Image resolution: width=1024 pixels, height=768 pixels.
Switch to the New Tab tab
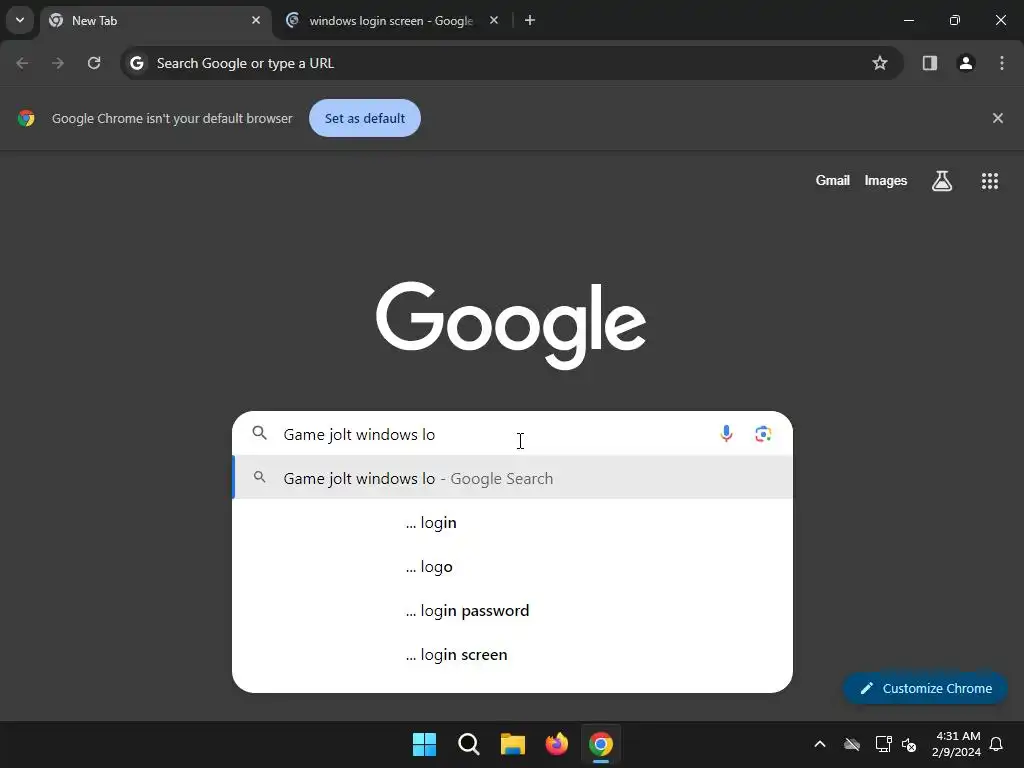point(155,21)
